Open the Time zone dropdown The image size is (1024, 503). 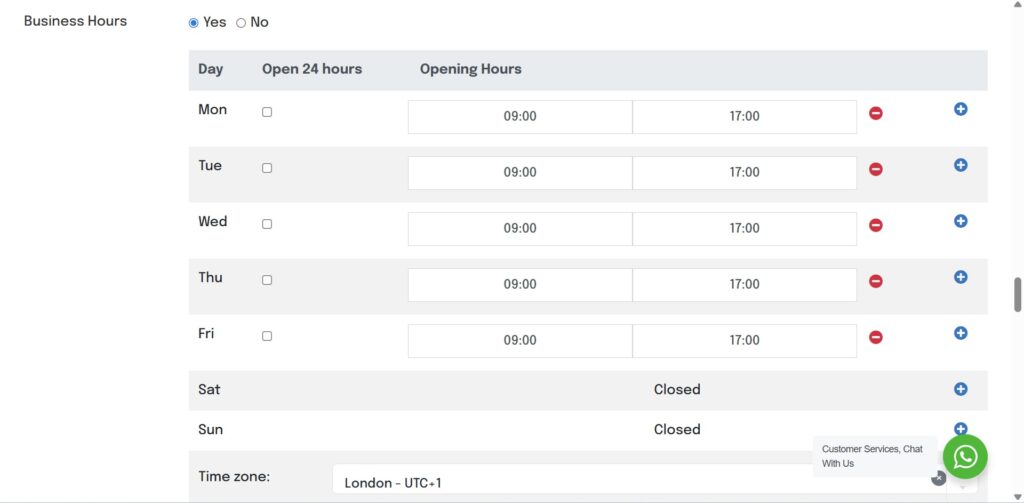[640, 482]
